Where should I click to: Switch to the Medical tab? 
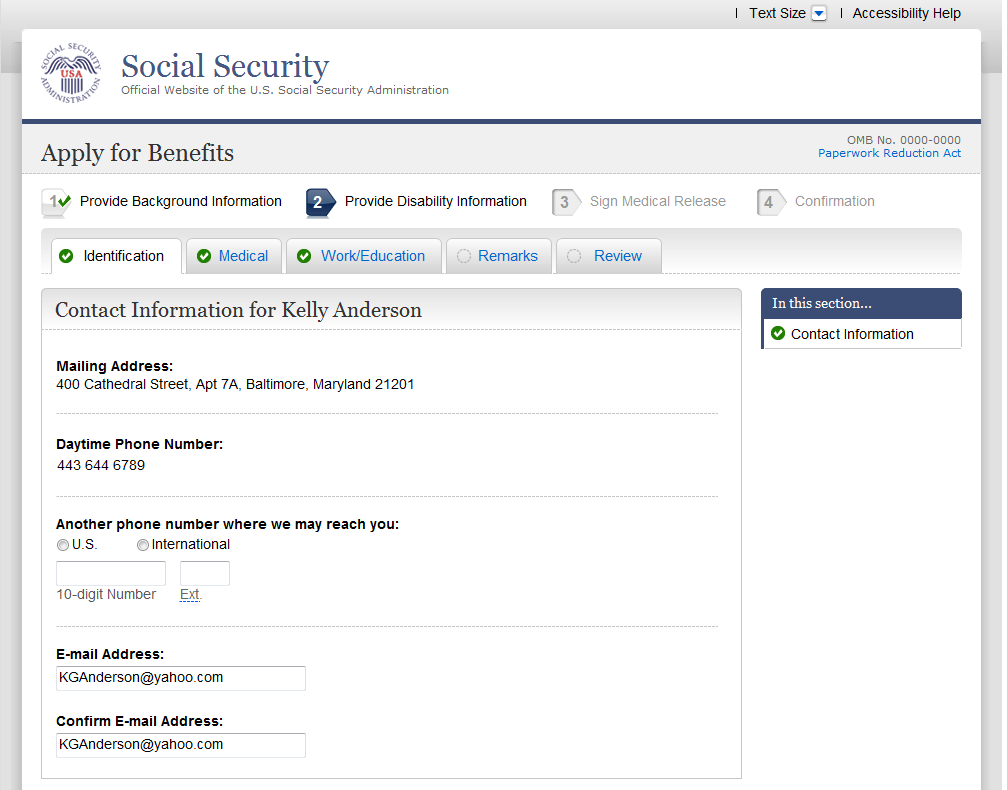[x=243, y=256]
